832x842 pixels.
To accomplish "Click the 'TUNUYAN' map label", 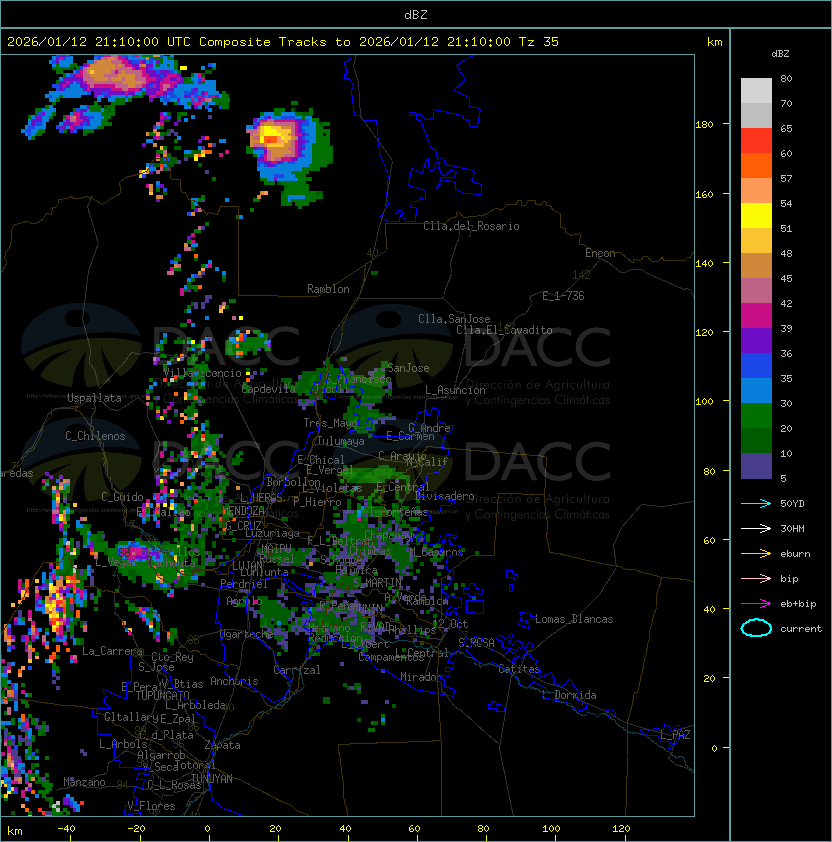I will click(212, 779).
